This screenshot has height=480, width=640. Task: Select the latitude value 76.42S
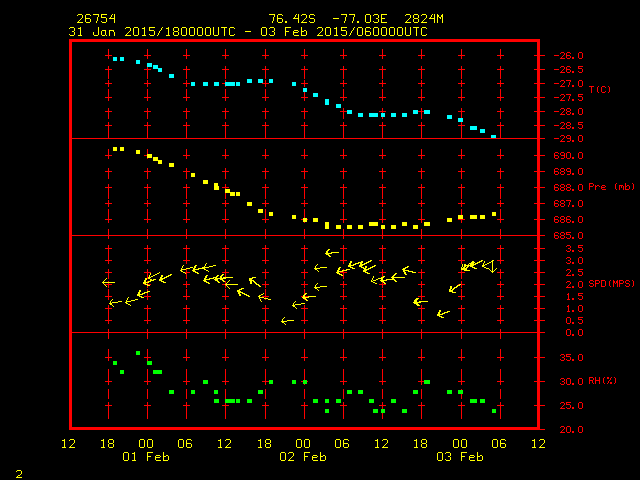tap(292, 19)
